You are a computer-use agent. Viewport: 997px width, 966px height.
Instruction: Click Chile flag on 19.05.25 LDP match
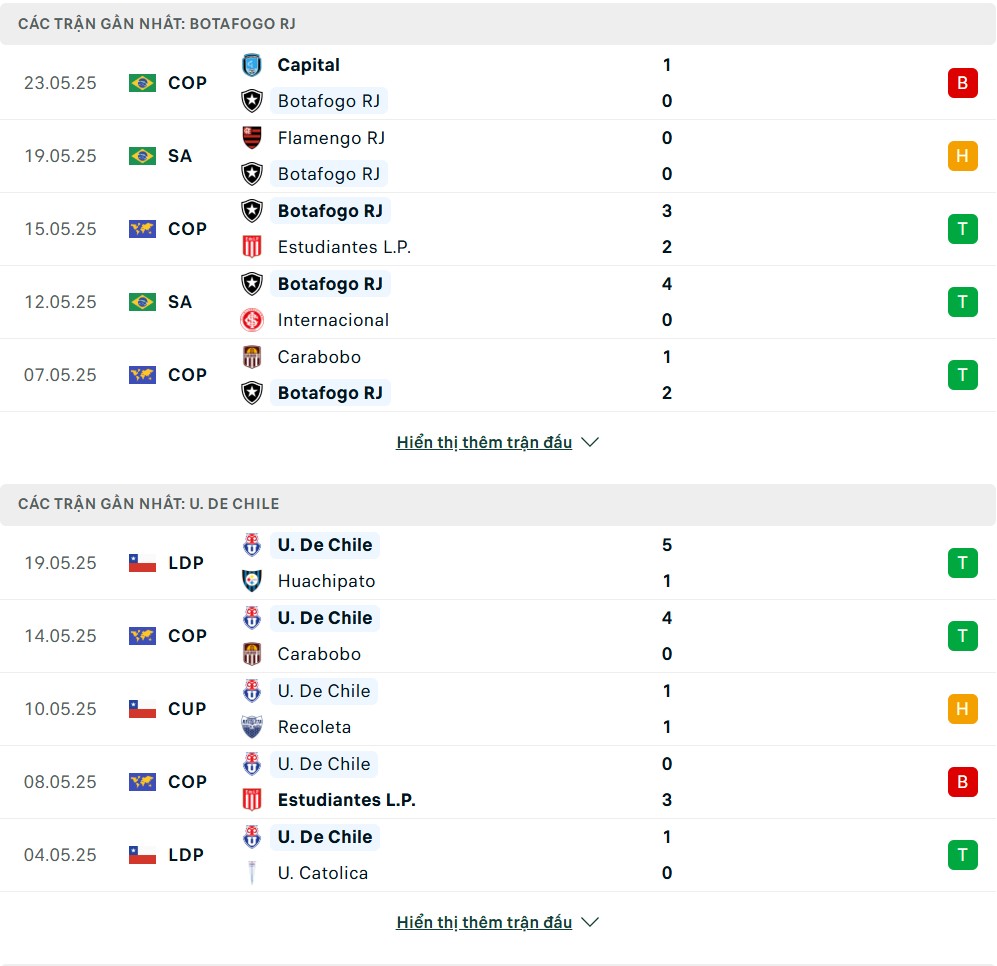142,563
